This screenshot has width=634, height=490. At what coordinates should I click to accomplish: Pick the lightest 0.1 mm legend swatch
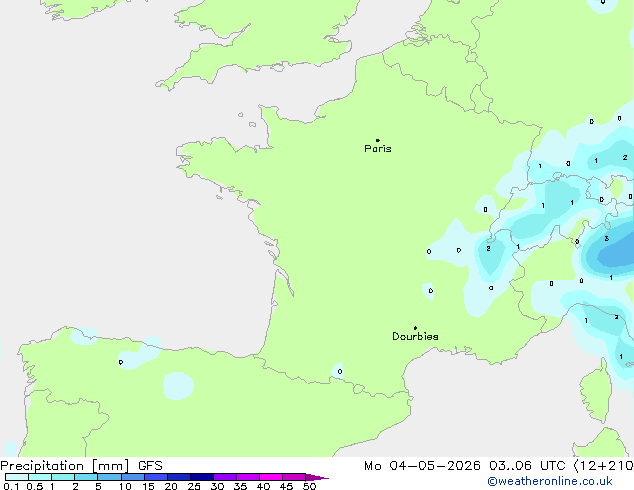17,477
